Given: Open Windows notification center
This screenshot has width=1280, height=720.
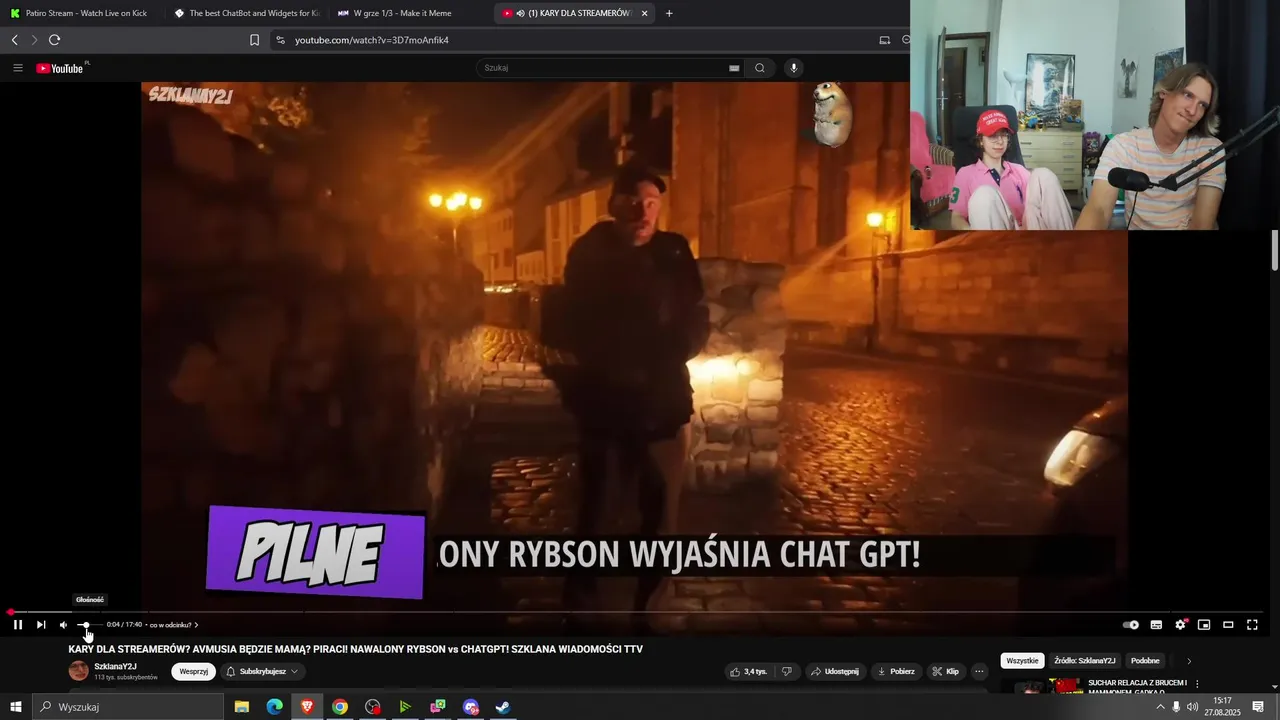Looking at the screenshot, I should click(x=1258, y=707).
